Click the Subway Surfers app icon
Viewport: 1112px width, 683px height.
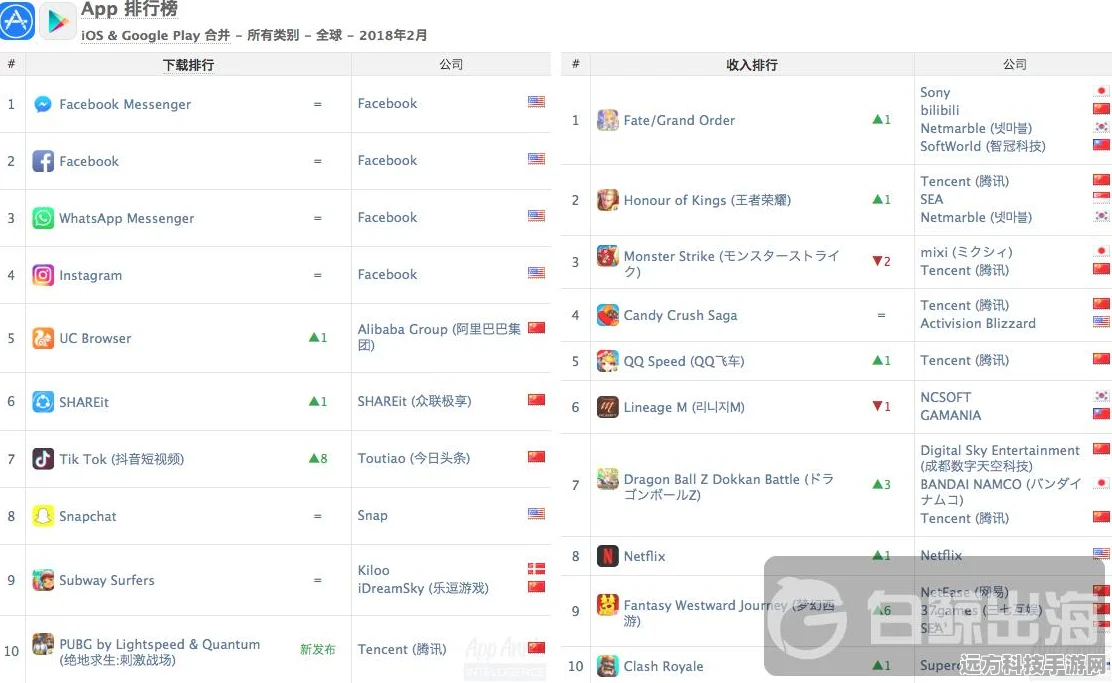pyautogui.click(x=43, y=580)
